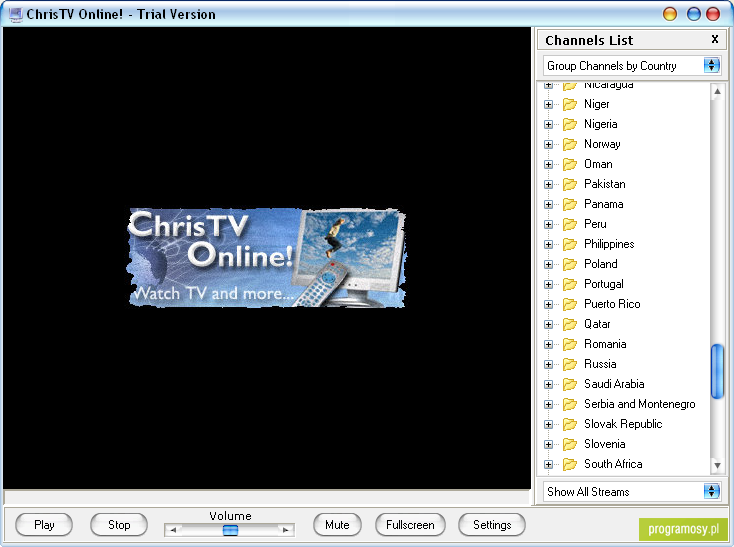Maximize window with the blue button
734x547 pixels.
694,14
